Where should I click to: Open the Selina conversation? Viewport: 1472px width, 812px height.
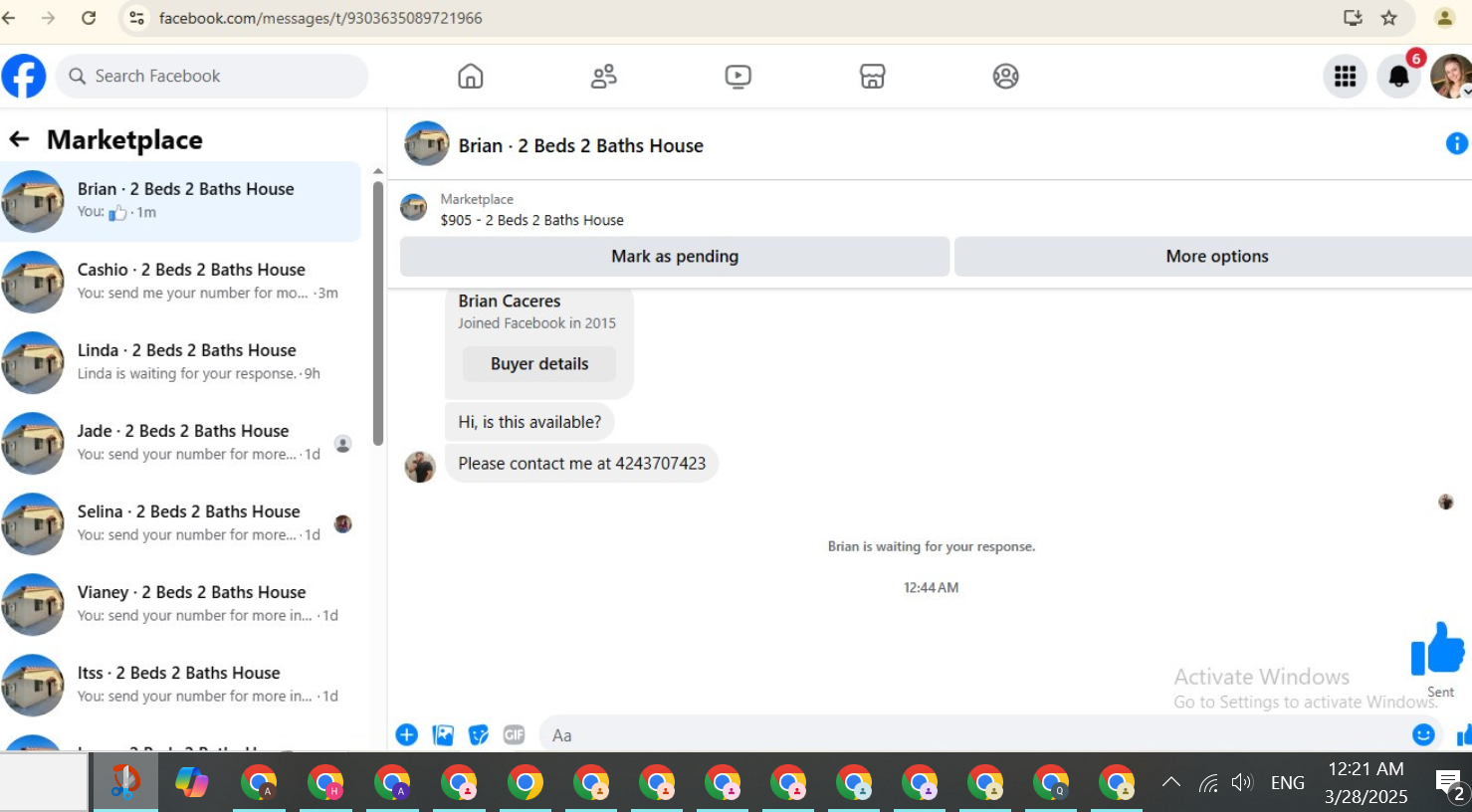click(x=181, y=523)
